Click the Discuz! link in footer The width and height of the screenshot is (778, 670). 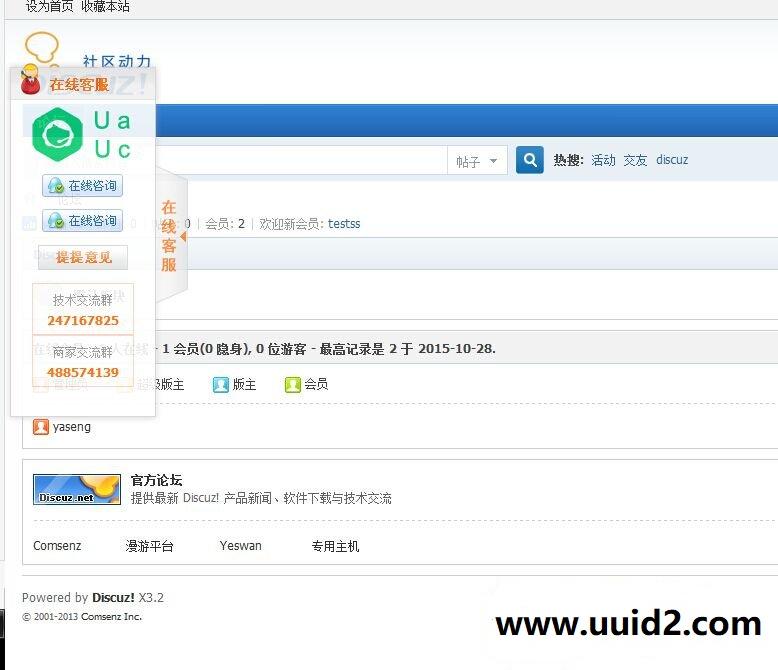[113, 598]
